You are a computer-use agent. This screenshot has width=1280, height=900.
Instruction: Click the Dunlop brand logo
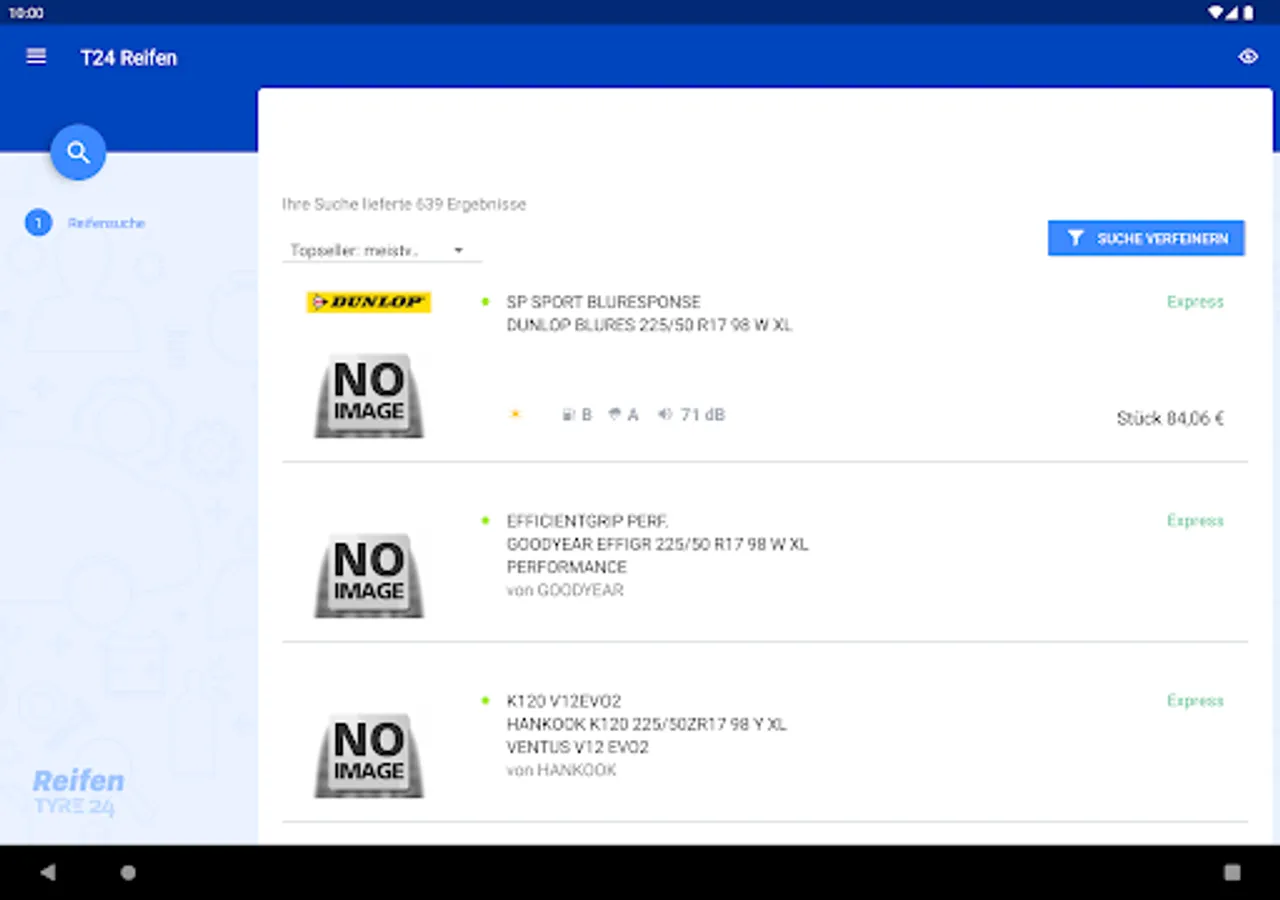369,302
